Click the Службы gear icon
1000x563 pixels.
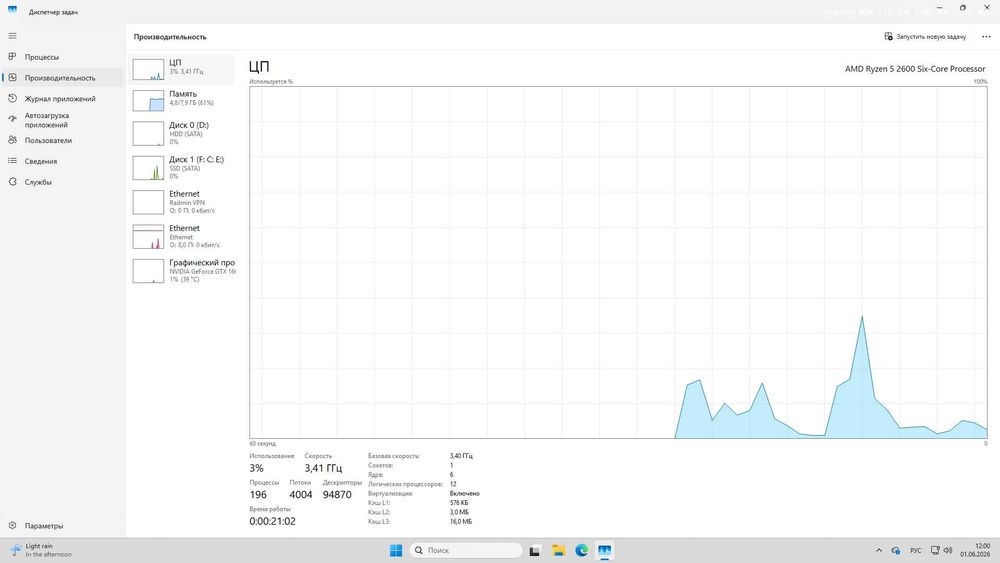pos(12,182)
